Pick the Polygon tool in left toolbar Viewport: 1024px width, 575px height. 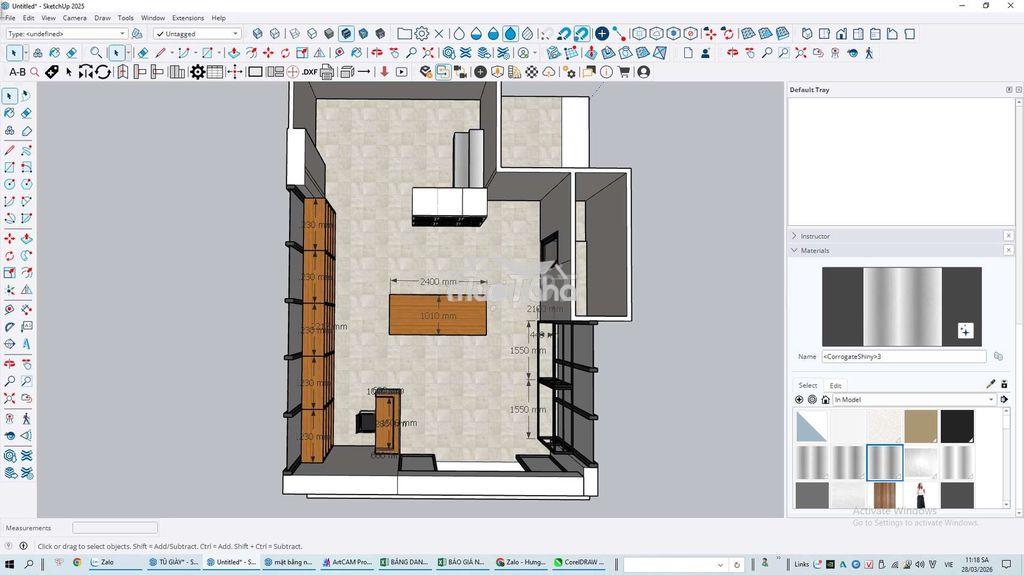(x=27, y=185)
